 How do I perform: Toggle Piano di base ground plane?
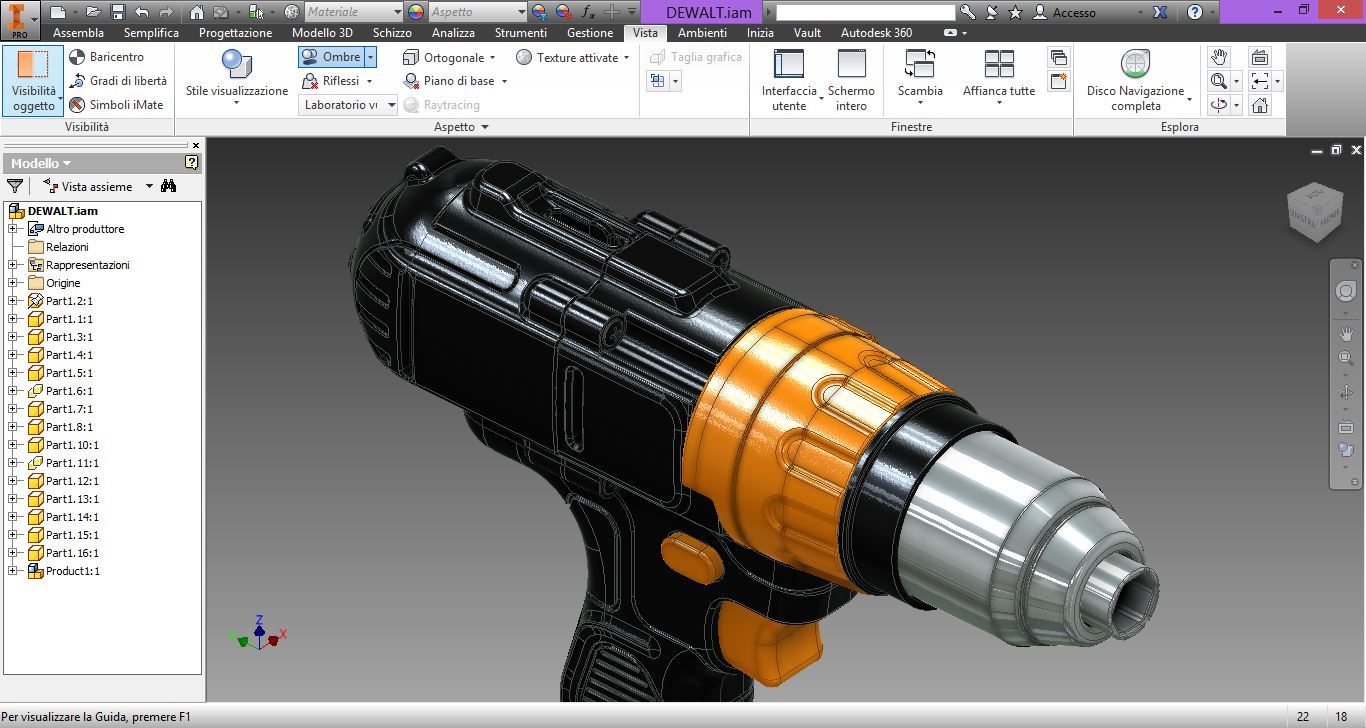[x=455, y=81]
